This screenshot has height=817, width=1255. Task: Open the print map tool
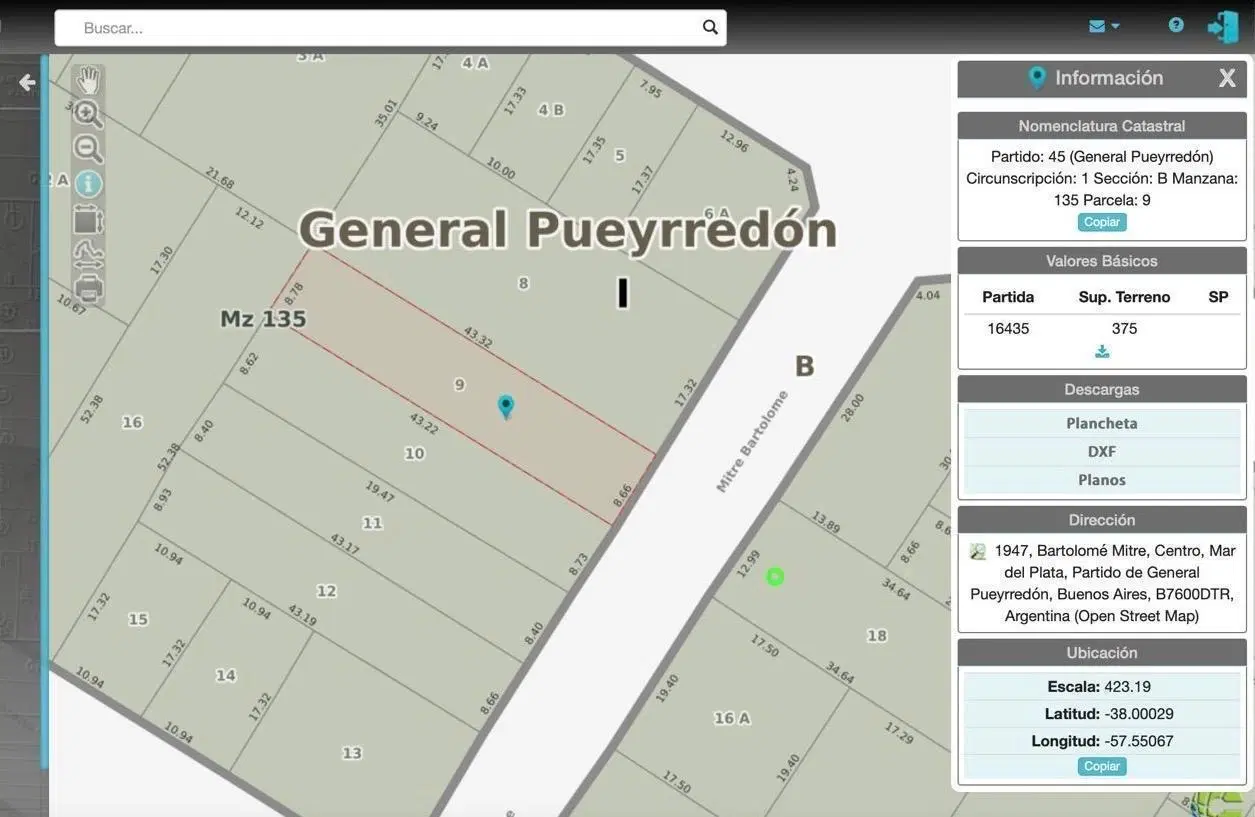click(x=88, y=288)
